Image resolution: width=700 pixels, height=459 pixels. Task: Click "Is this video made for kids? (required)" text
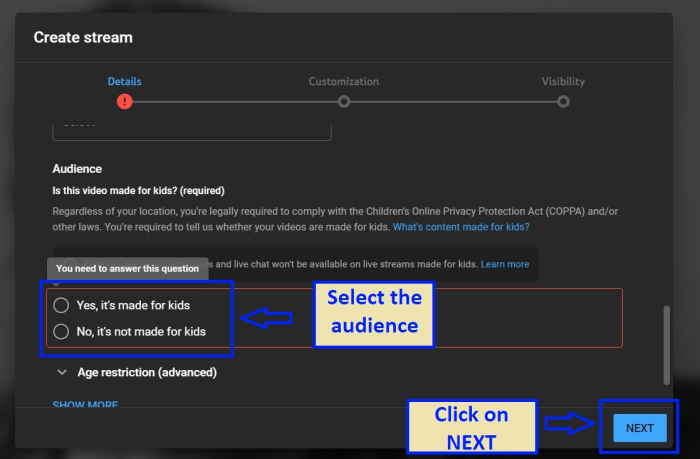coord(138,191)
